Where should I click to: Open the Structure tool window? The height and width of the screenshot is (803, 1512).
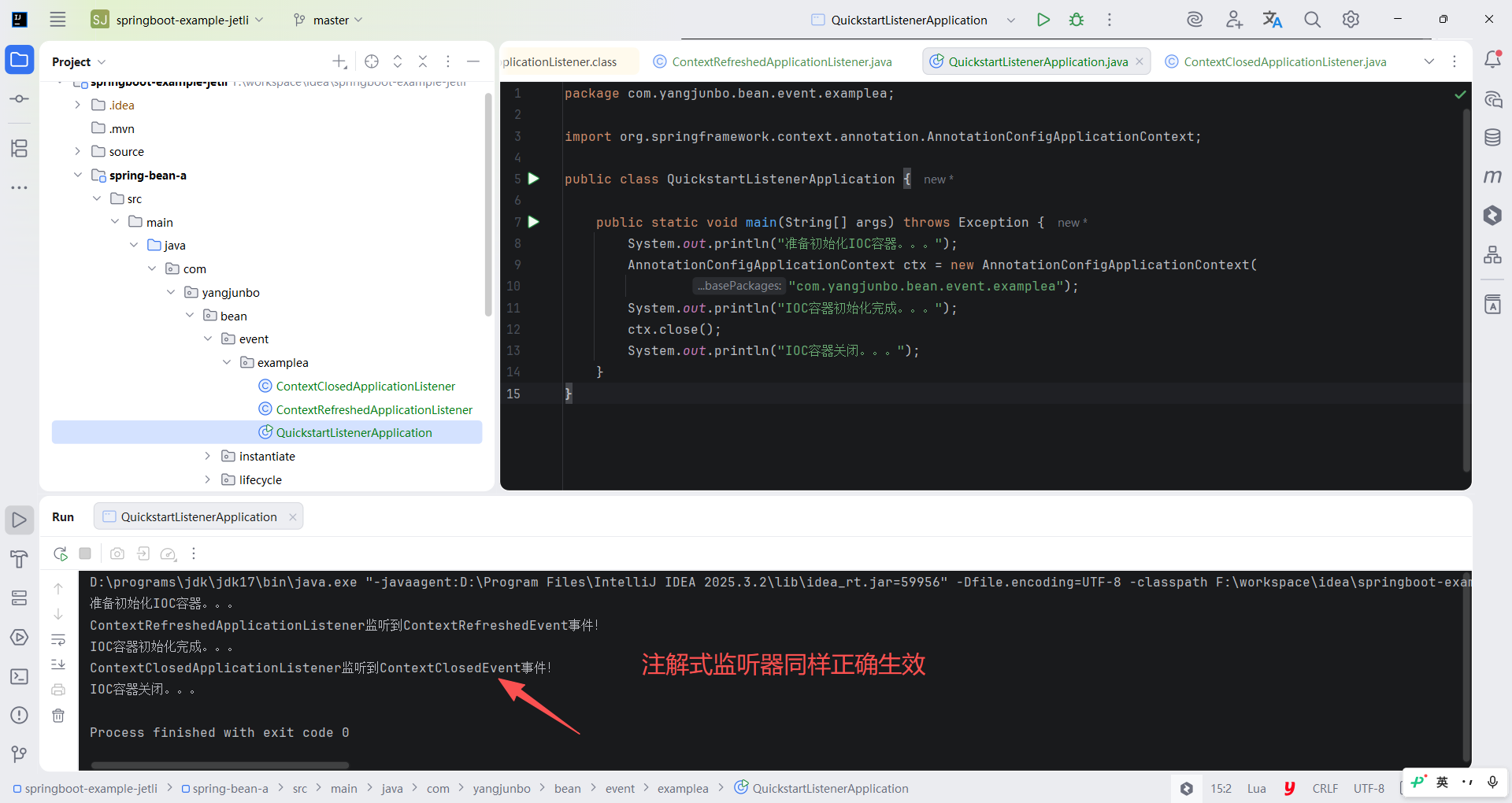[x=20, y=148]
